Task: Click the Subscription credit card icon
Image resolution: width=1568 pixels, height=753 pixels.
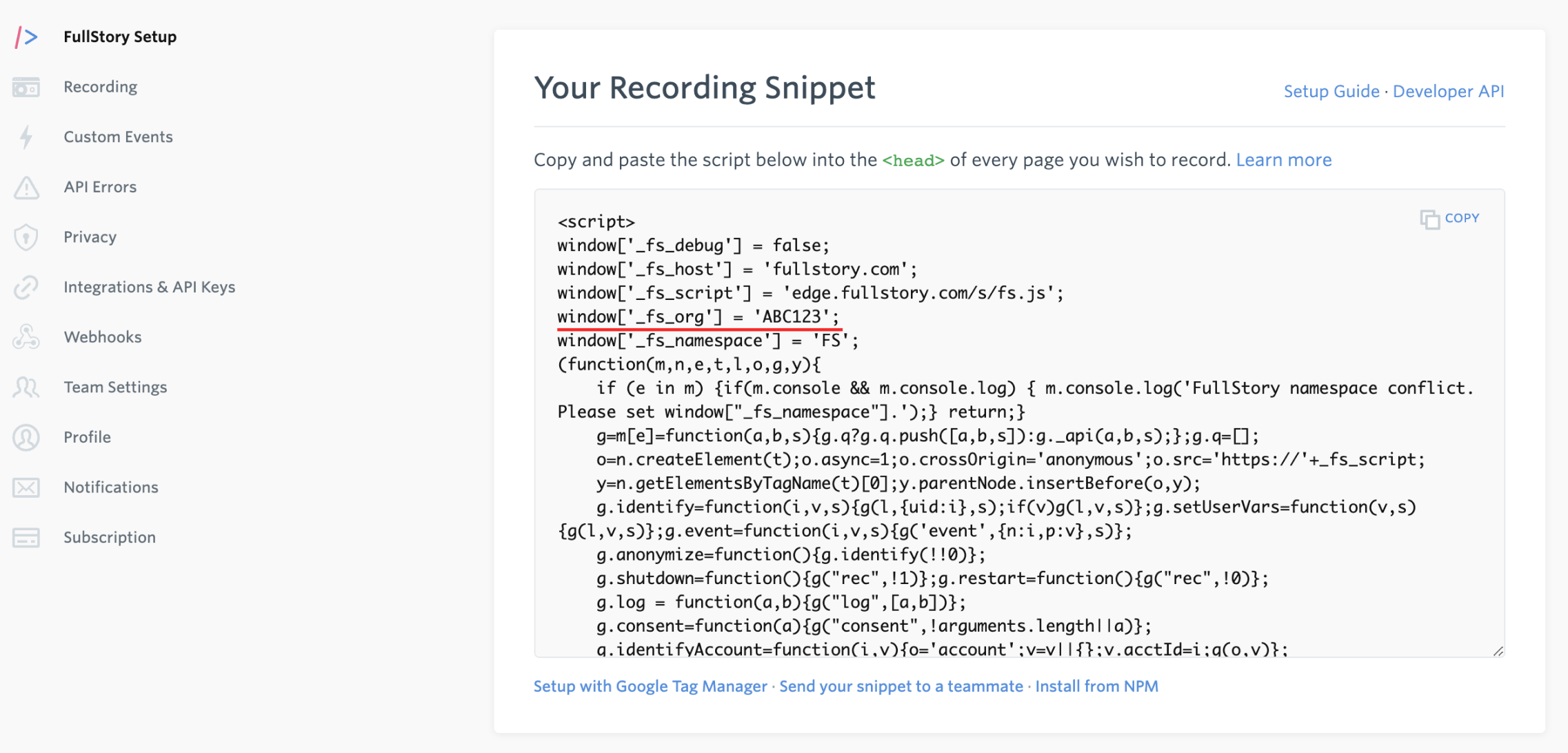Action: (x=26, y=538)
